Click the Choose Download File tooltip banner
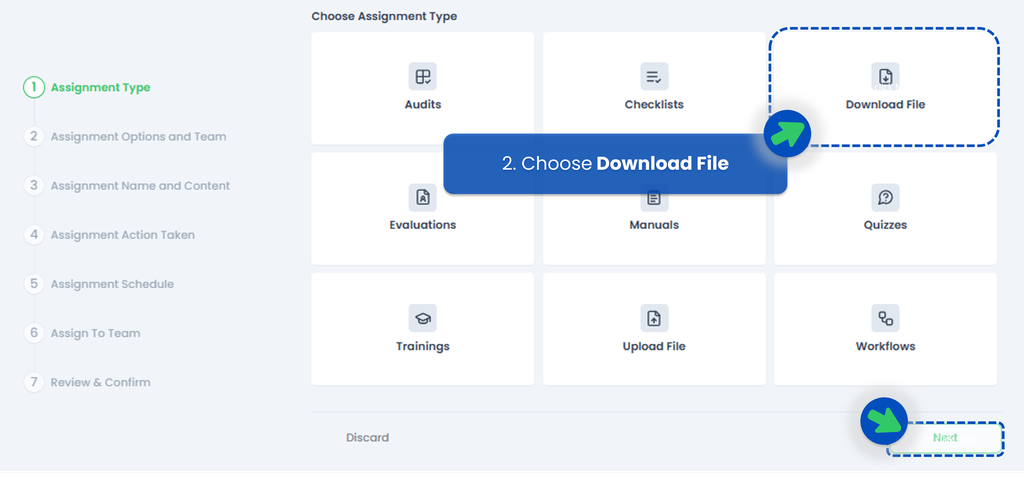Viewport: 1024px width, 478px height. (x=614, y=163)
